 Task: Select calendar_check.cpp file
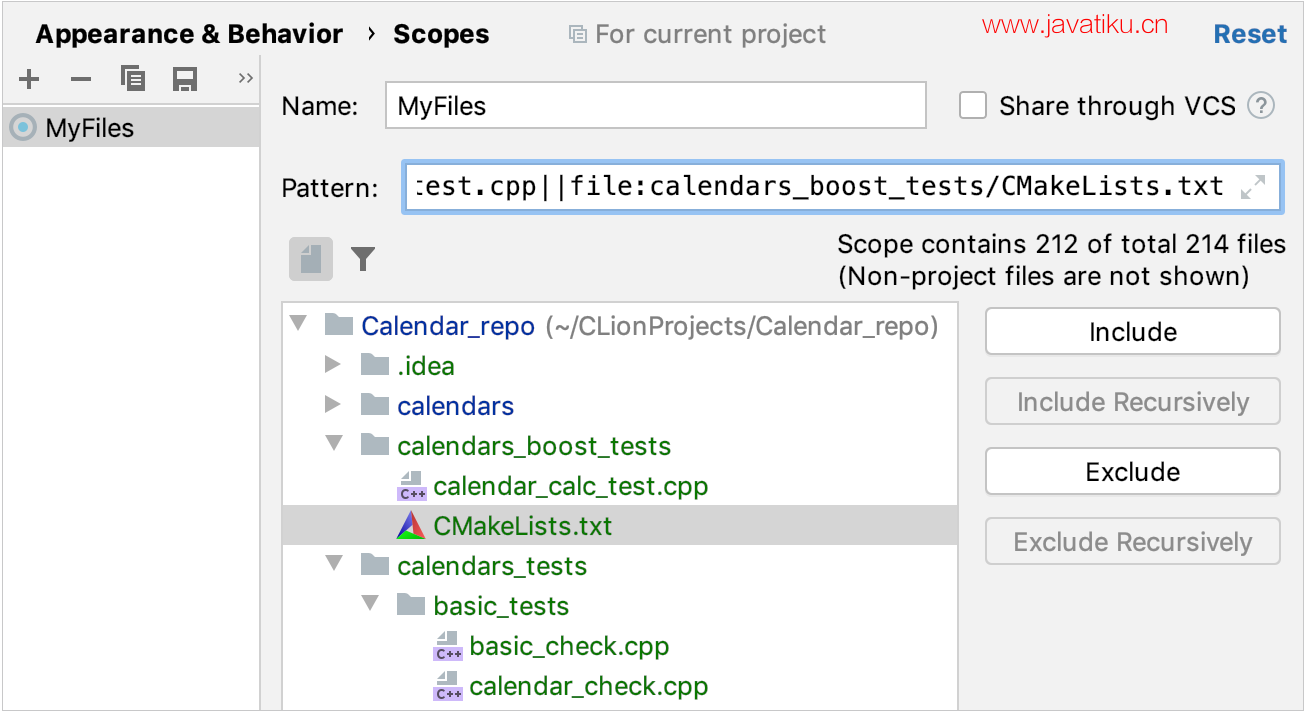pyautogui.click(x=620, y=686)
